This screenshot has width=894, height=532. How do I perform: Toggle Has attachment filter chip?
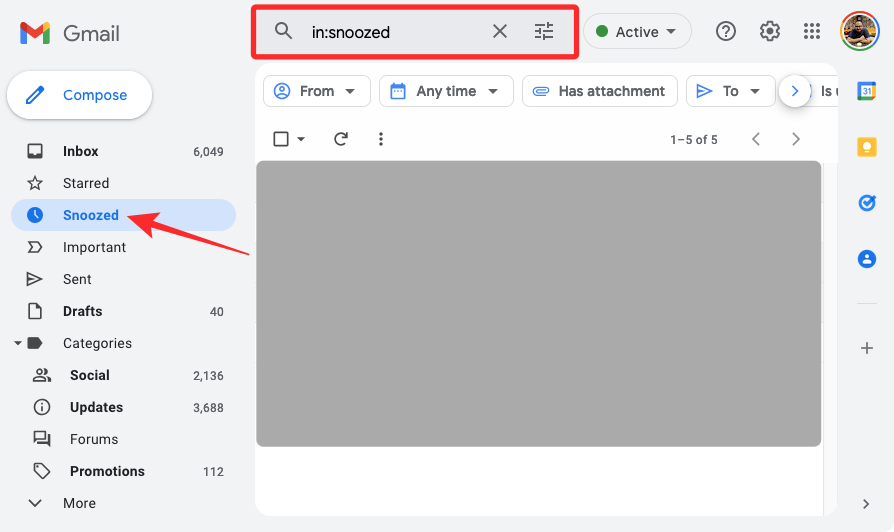599,91
